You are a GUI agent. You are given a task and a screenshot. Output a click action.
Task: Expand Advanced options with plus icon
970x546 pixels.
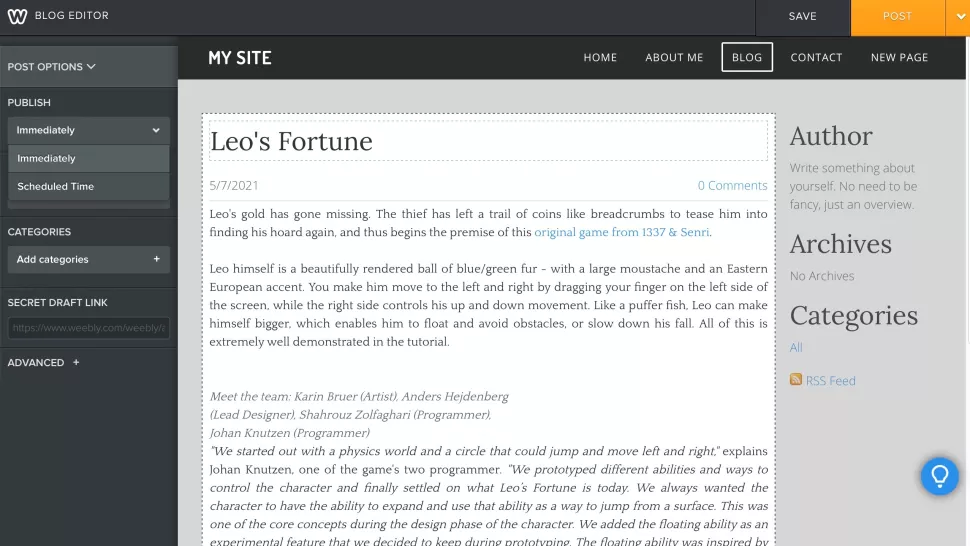click(76, 362)
